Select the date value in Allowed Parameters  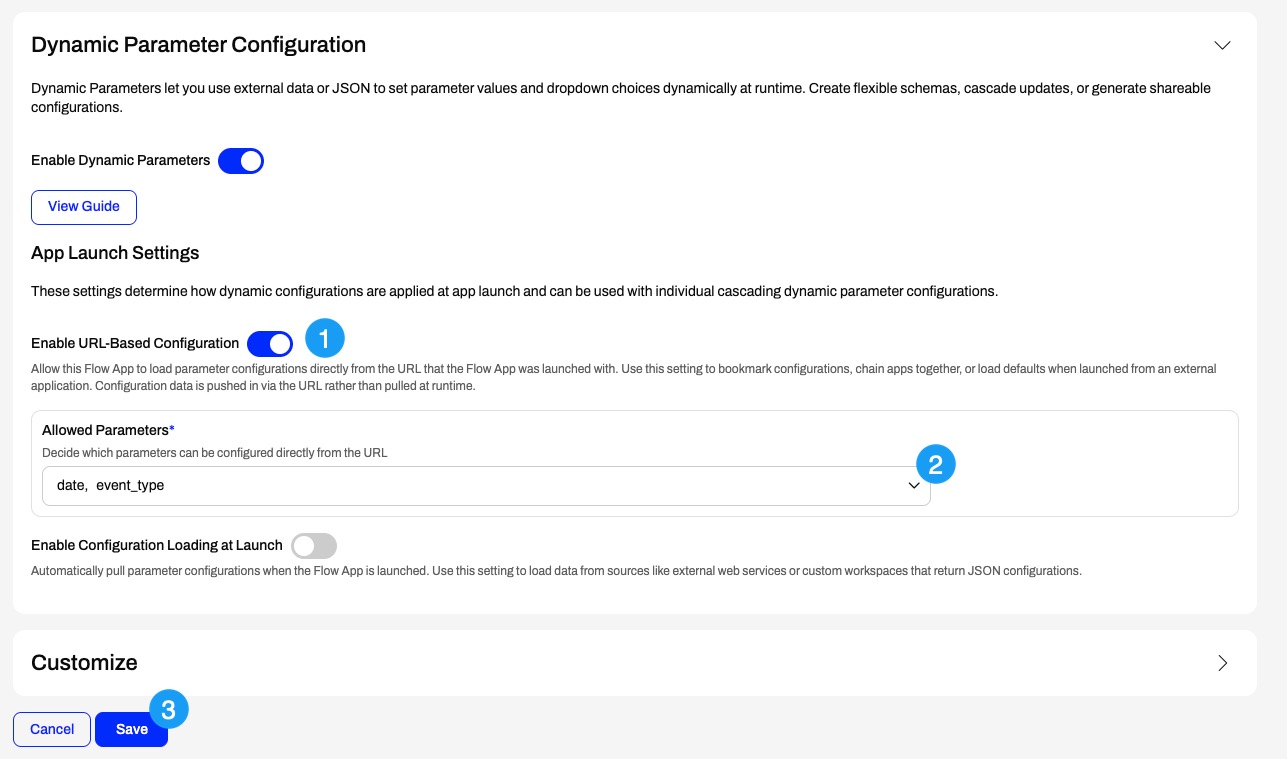pos(71,485)
